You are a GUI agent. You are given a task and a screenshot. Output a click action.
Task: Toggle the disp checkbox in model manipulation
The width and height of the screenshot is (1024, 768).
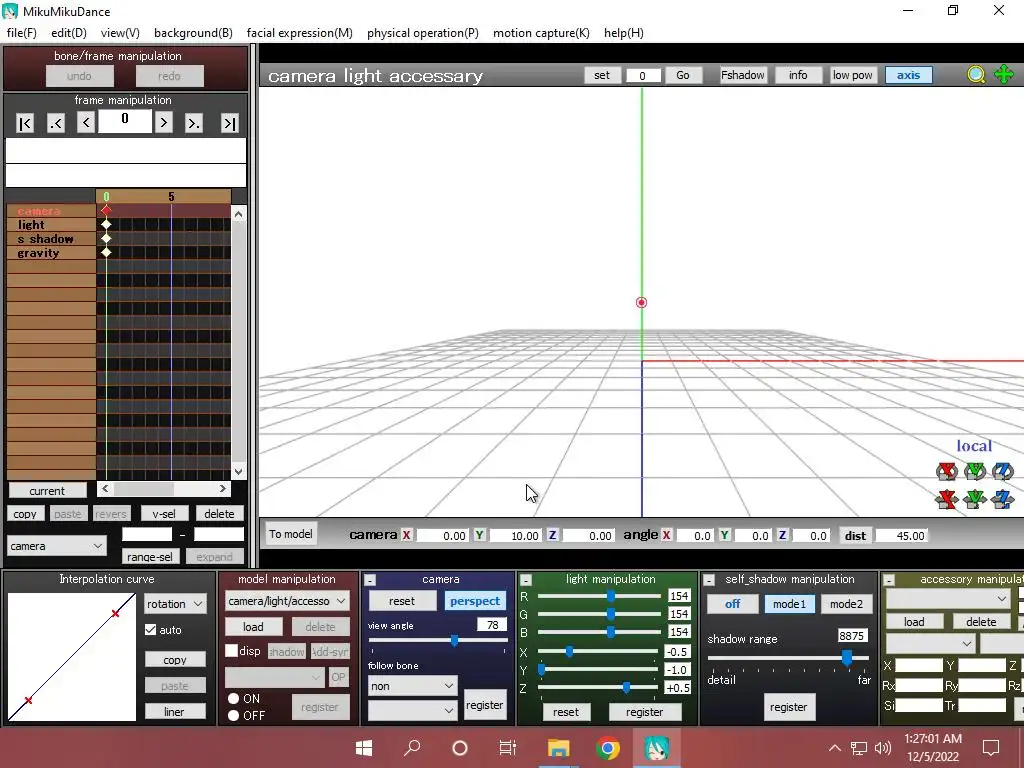point(231,650)
